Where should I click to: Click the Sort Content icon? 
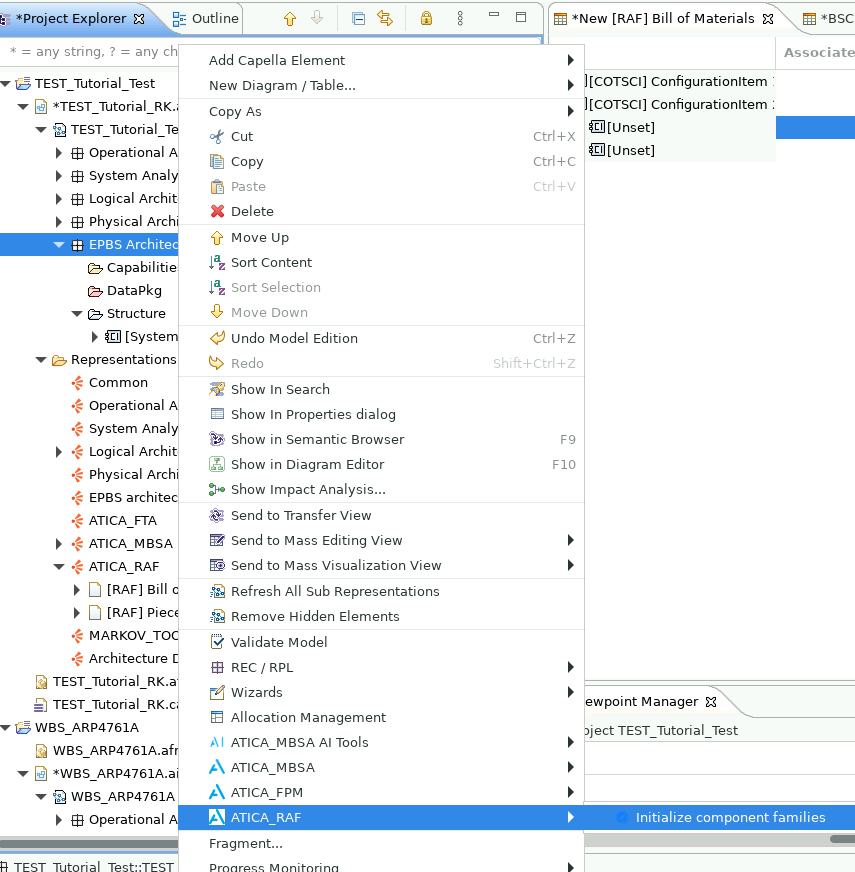[217, 262]
